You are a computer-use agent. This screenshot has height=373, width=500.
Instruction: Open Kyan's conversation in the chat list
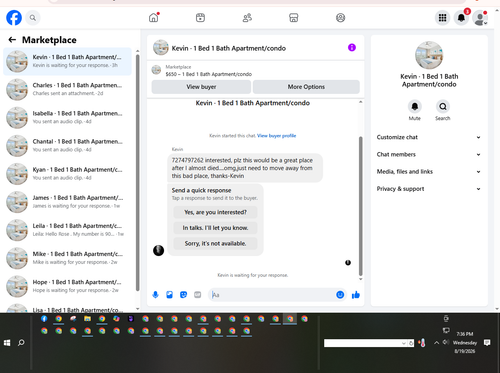(68, 174)
